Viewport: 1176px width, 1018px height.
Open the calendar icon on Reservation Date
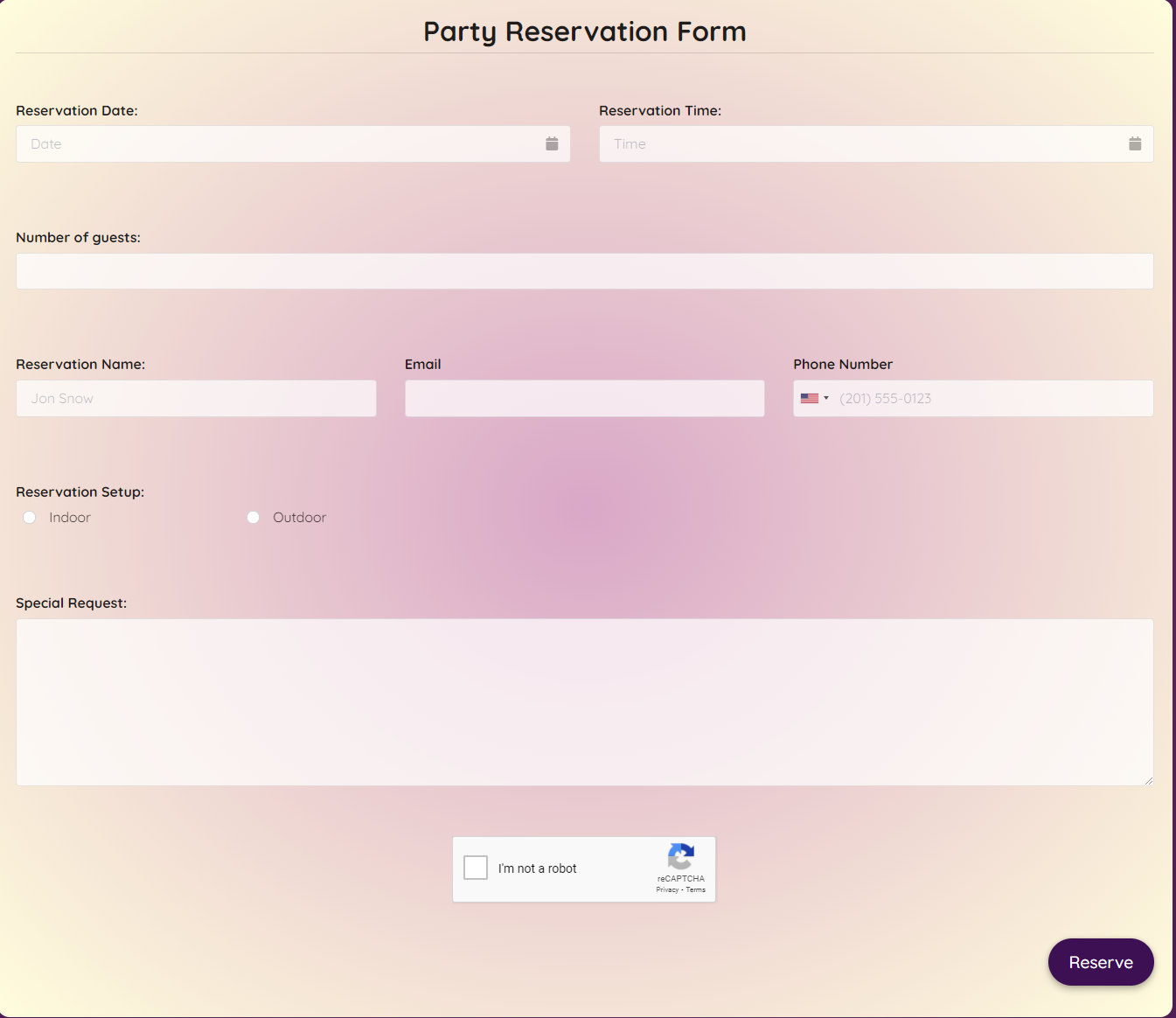[552, 143]
